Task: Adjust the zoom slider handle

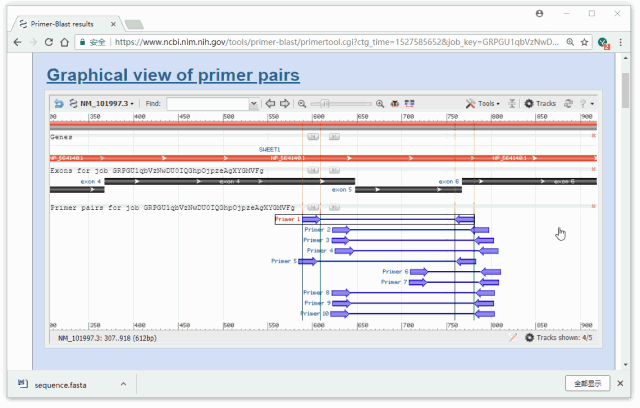Action: point(325,104)
